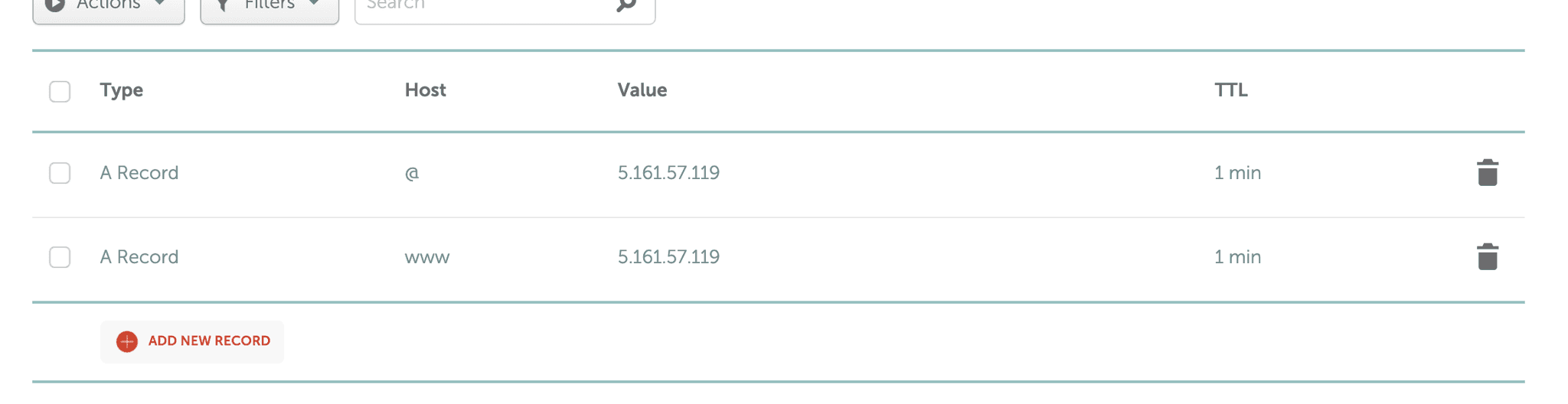Delete the www host A Record

[1487, 257]
